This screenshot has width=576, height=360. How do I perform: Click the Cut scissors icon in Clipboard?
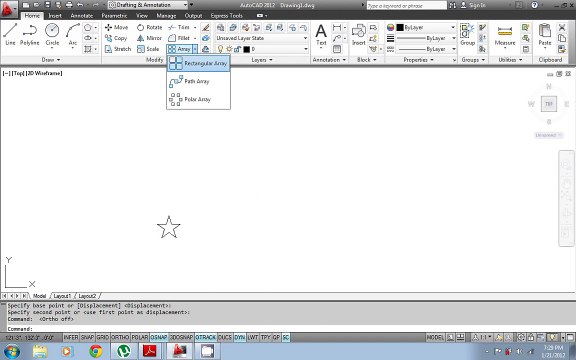tap(562, 28)
